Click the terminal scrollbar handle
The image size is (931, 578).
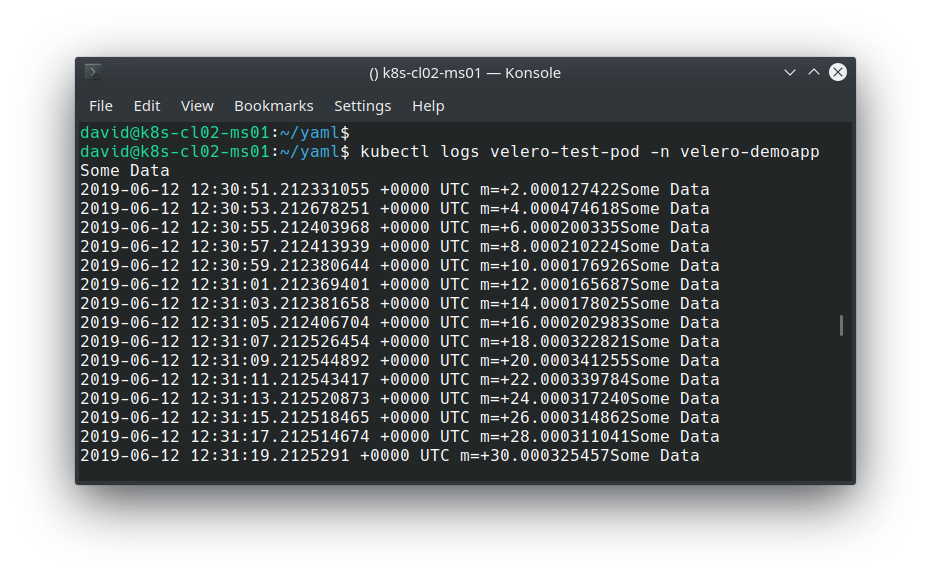pyautogui.click(x=841, y=326)
